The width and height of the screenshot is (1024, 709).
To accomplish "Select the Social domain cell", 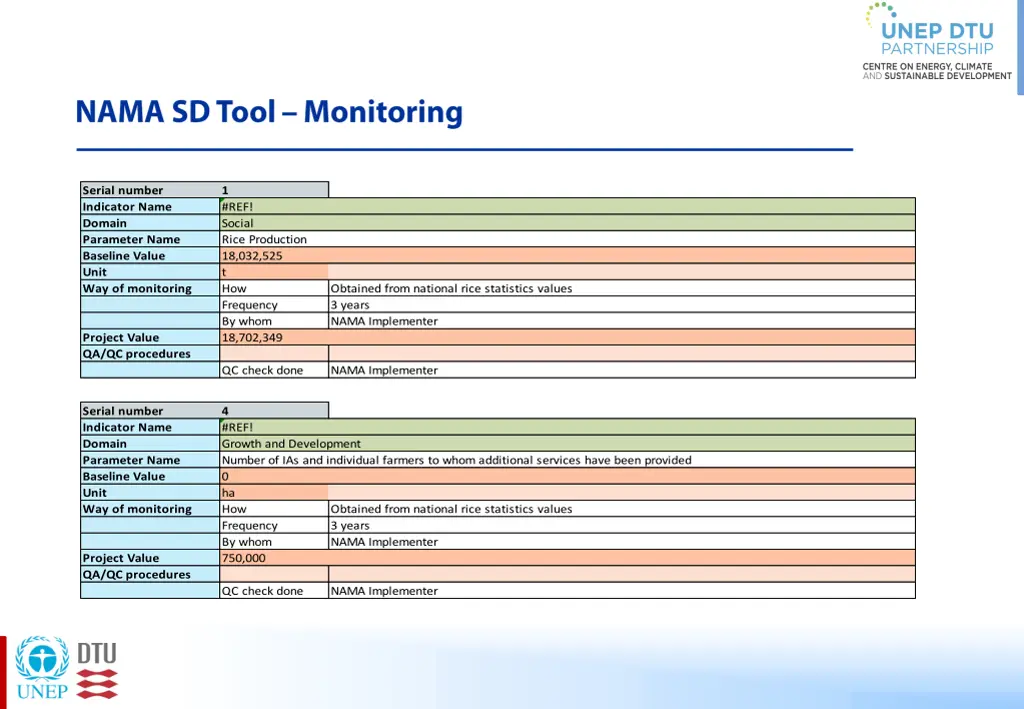I will click(568, 223).
